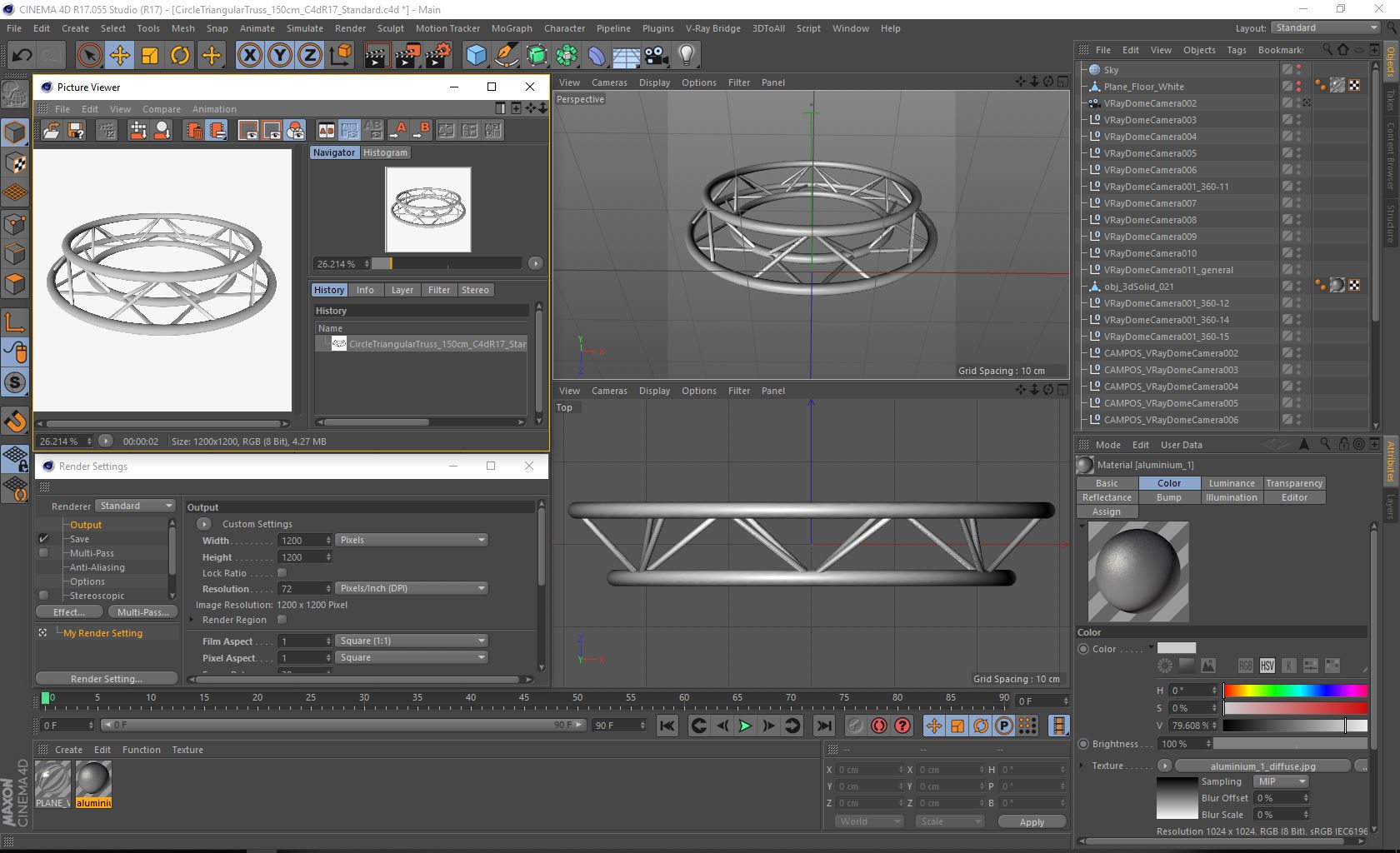1400x853 pixels.
Task: Enable the Render Region checkbox
Action: (x=282, y=620)
